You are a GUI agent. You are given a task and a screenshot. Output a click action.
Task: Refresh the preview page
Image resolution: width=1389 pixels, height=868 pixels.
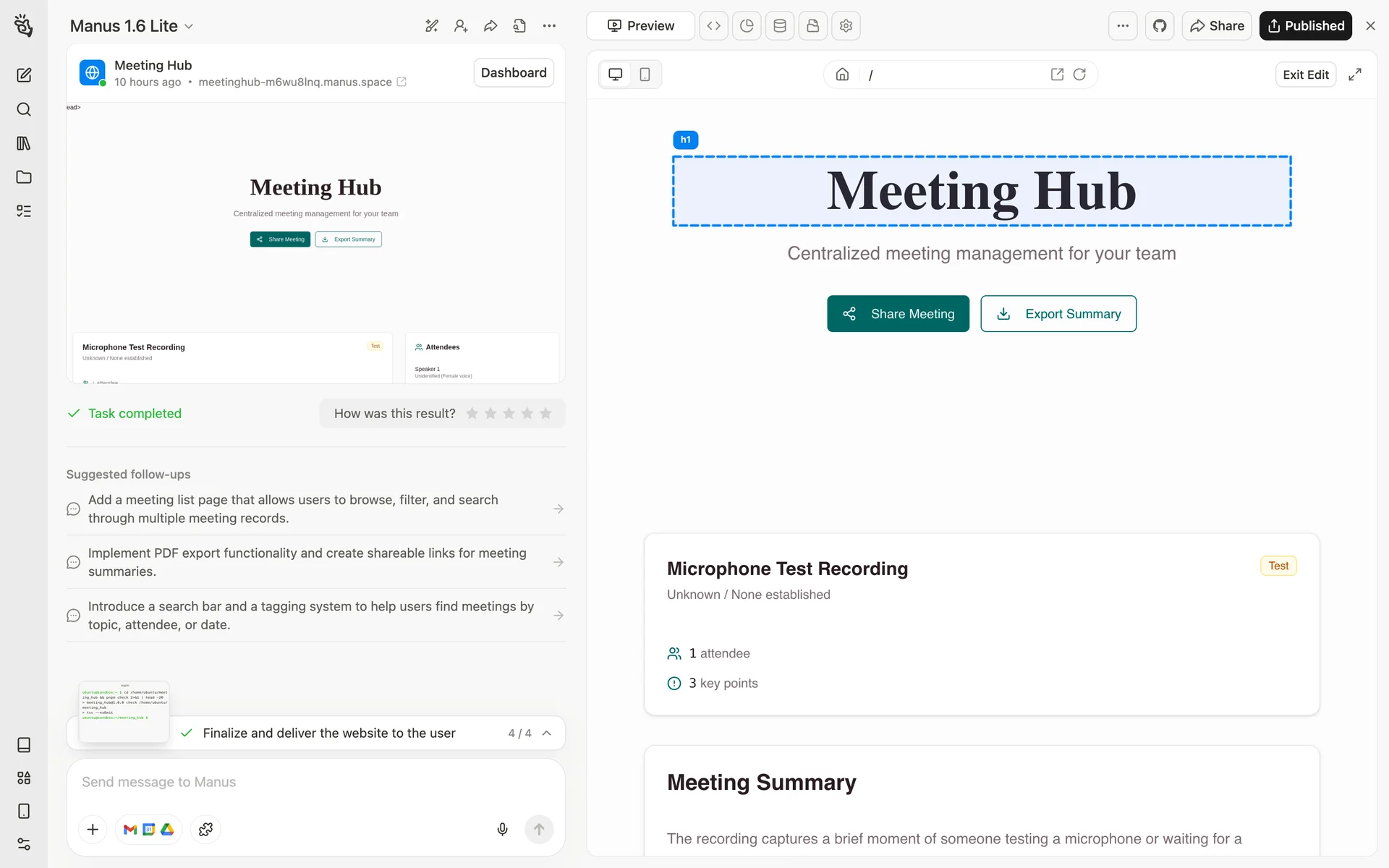(1079, 75)
